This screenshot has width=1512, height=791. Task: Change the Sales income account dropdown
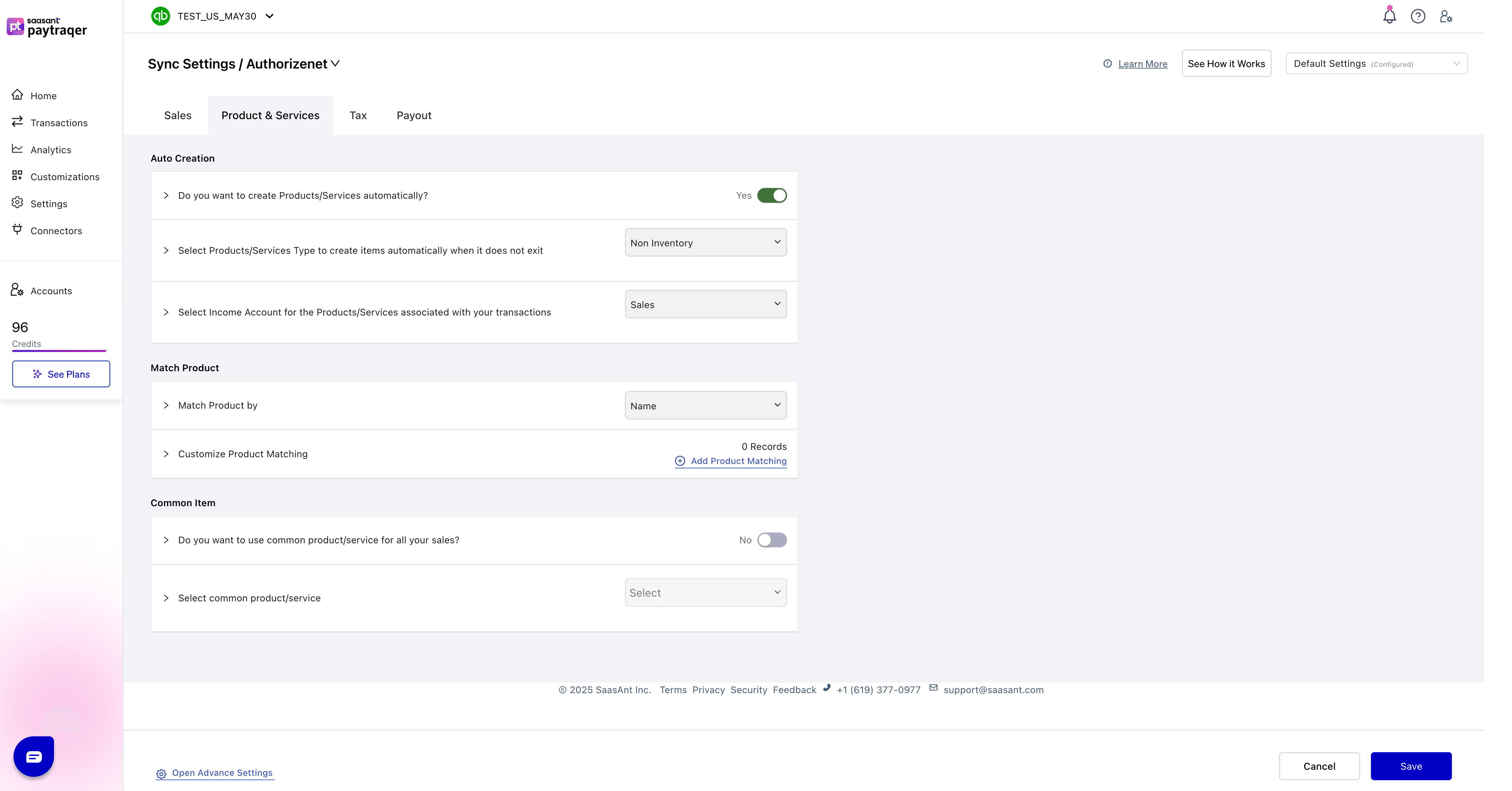pos(705,304)
